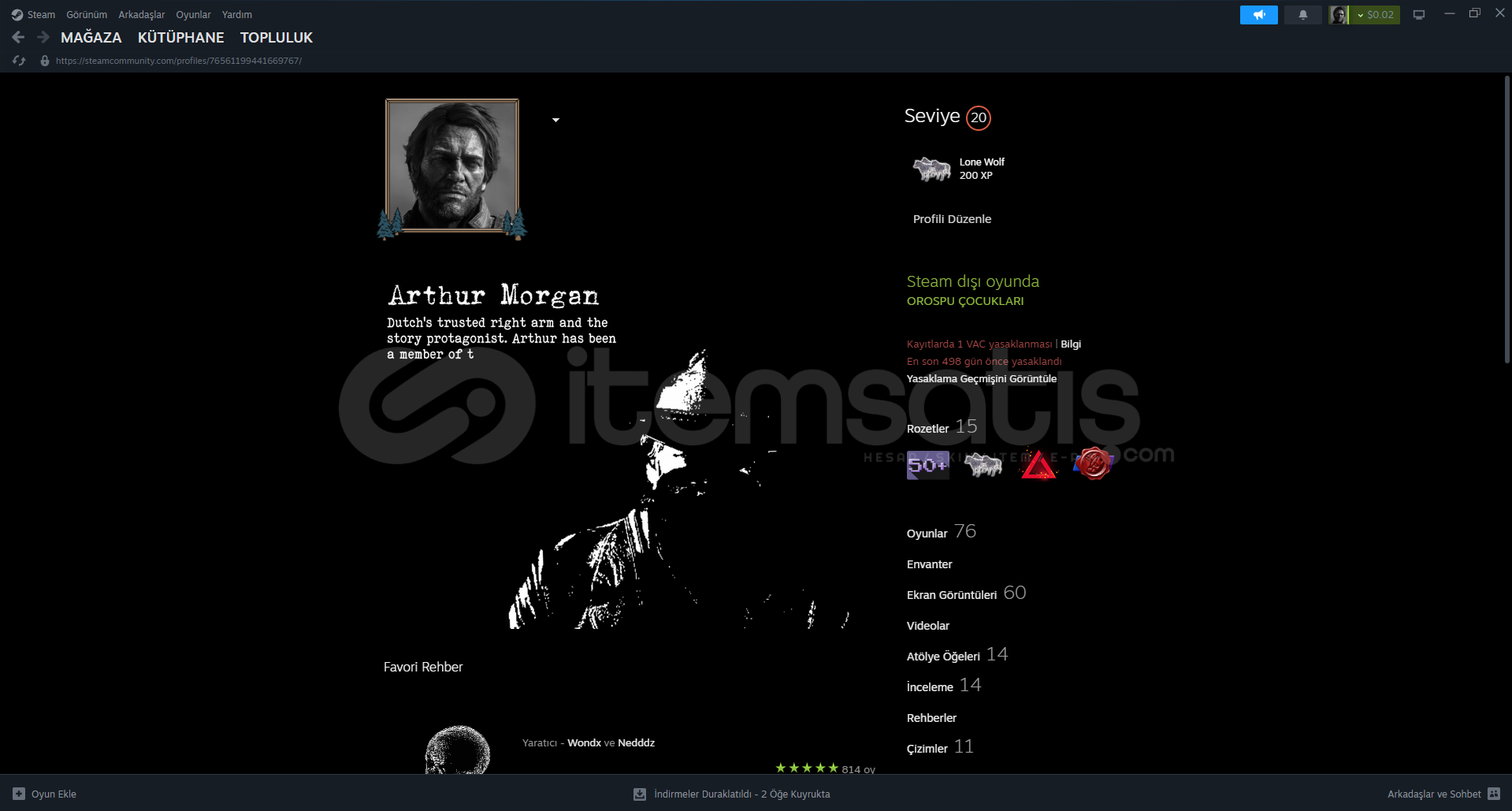The height and width of the screenshot is (811, 1512).
Task: Open the wolf badge in the Rozetler row
Action: [x=983, y=465]
